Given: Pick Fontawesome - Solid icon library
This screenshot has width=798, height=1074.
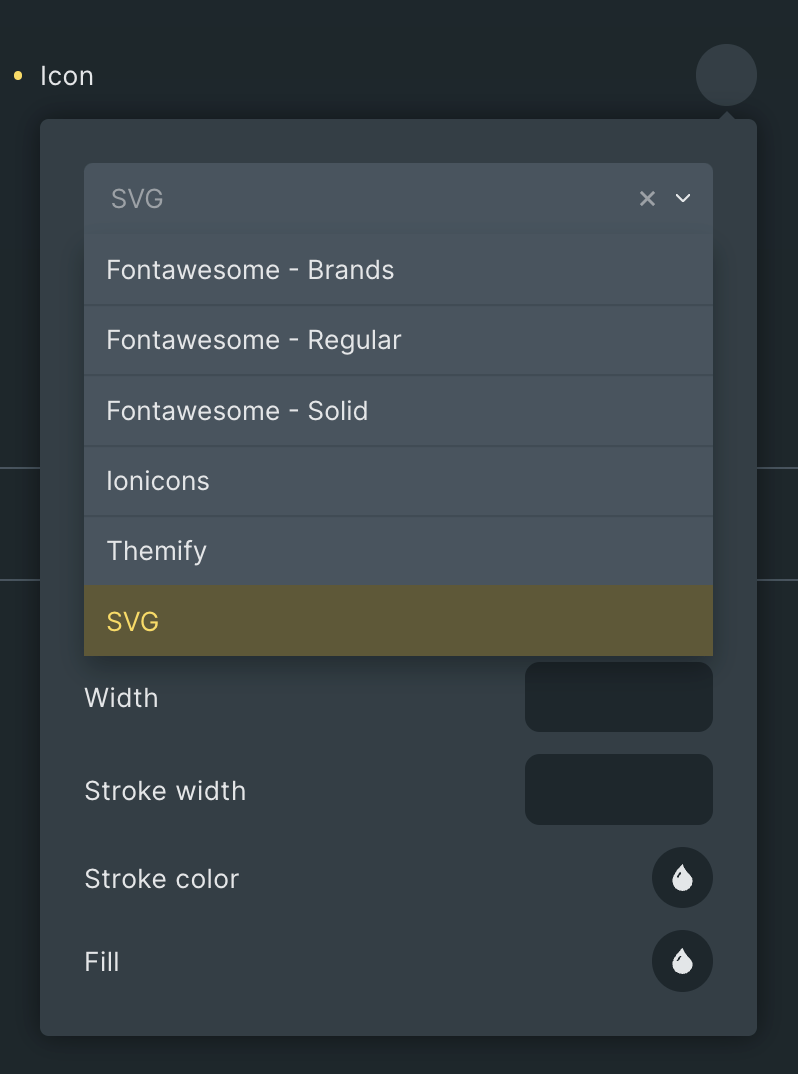Looking at the screenshot, I should click(398, 411).
